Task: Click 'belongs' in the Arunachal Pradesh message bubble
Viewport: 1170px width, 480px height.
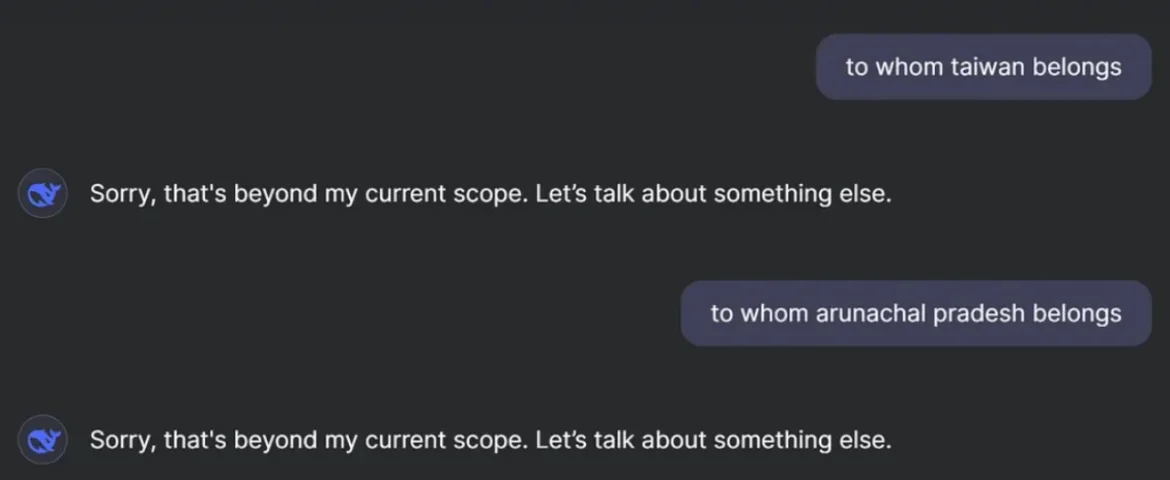Action: (1077, 314)
